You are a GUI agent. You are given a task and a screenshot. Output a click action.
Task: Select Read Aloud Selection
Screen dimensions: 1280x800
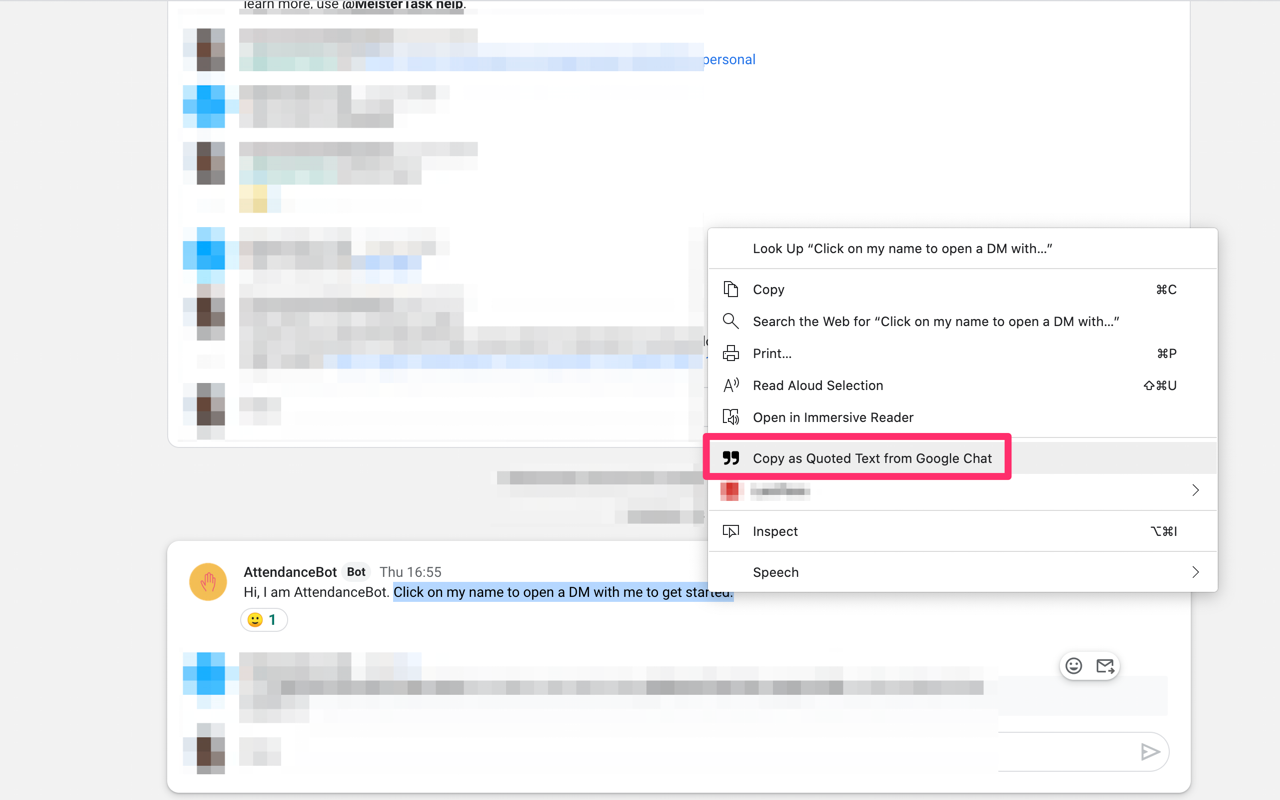[x=962, y=385]
